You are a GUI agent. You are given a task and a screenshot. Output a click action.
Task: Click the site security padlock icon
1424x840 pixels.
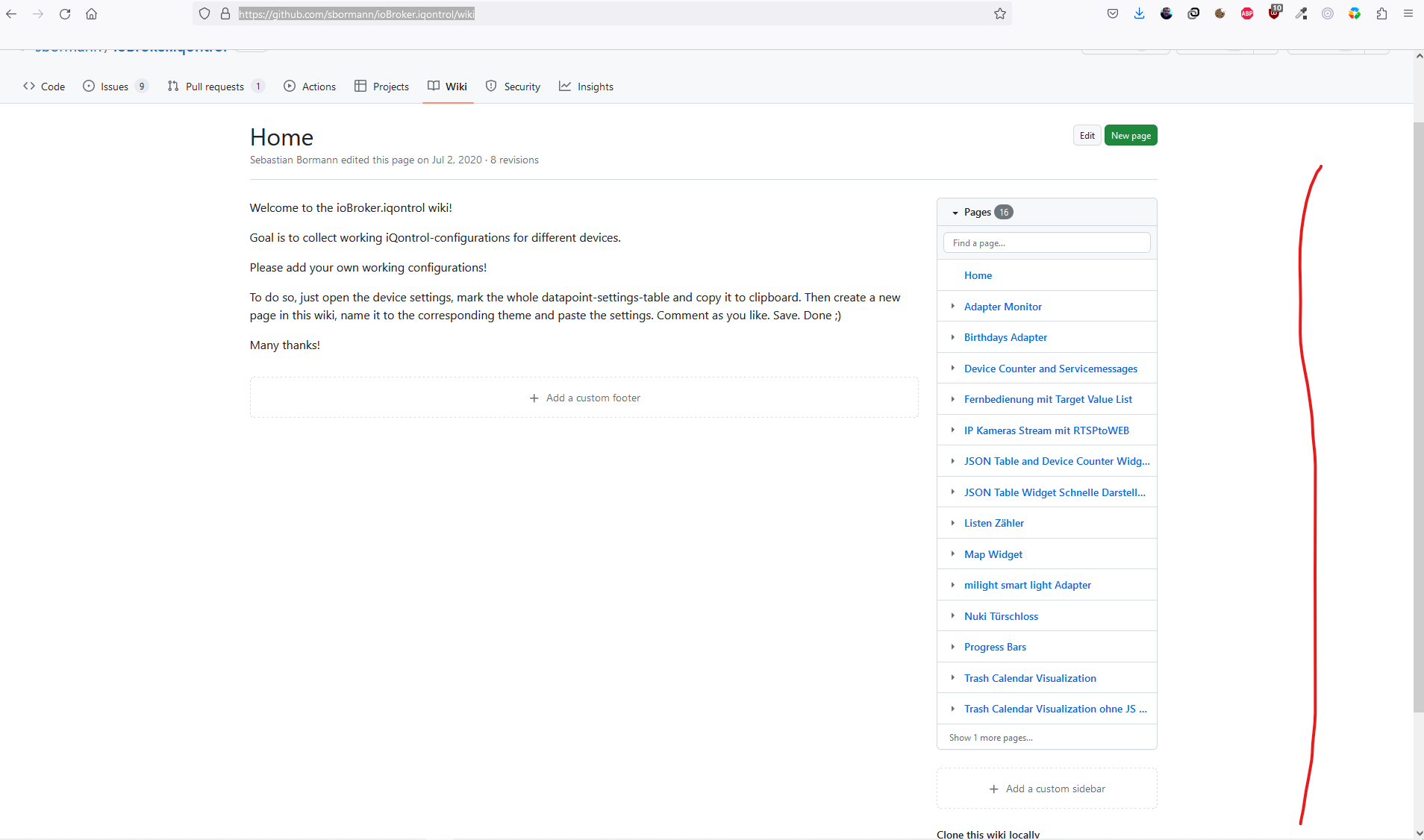click(x=225, y=13)
